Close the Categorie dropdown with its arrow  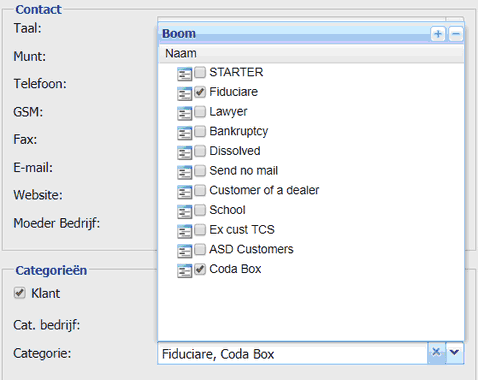point(454,352)
